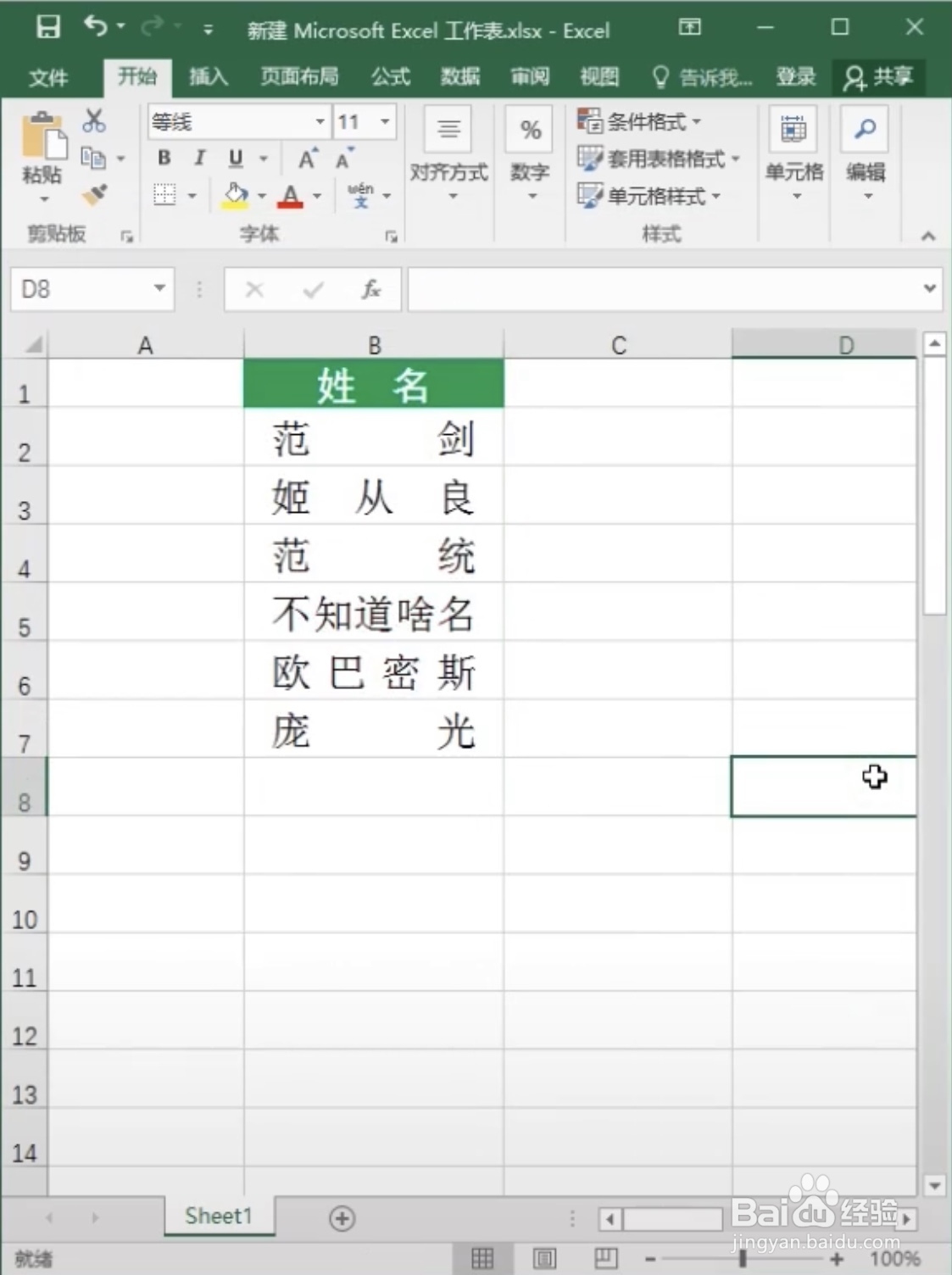Viewport: 952px width, 1275px height.
Task: Open the fill color dropdown arrow
Action: [261, 197]
